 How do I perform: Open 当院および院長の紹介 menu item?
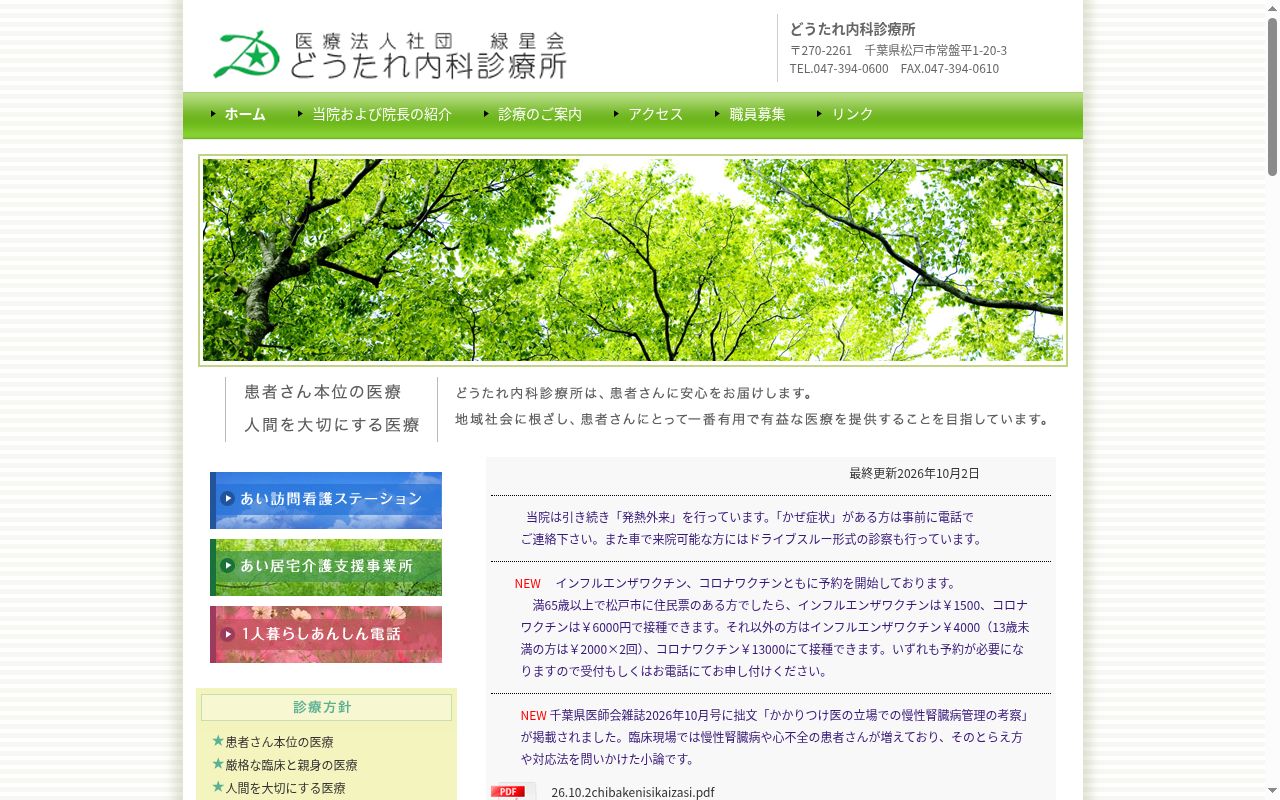pyautogui.click(x=382, y=114)
